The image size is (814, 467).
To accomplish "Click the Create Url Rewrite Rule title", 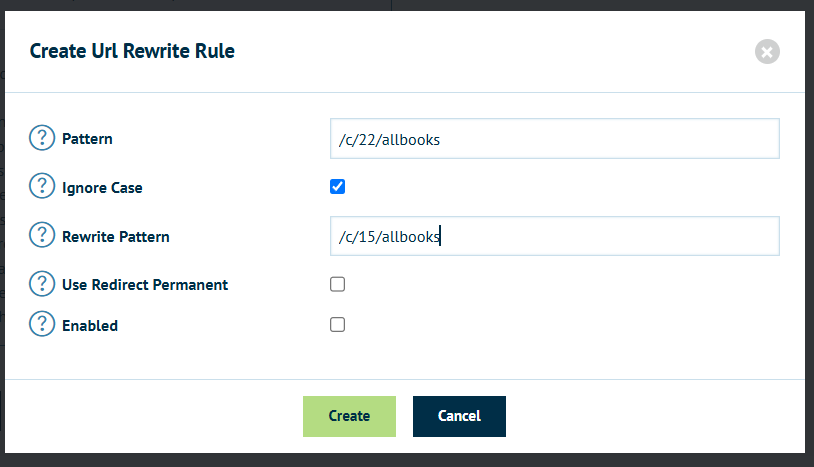I will tap(132, 51).
